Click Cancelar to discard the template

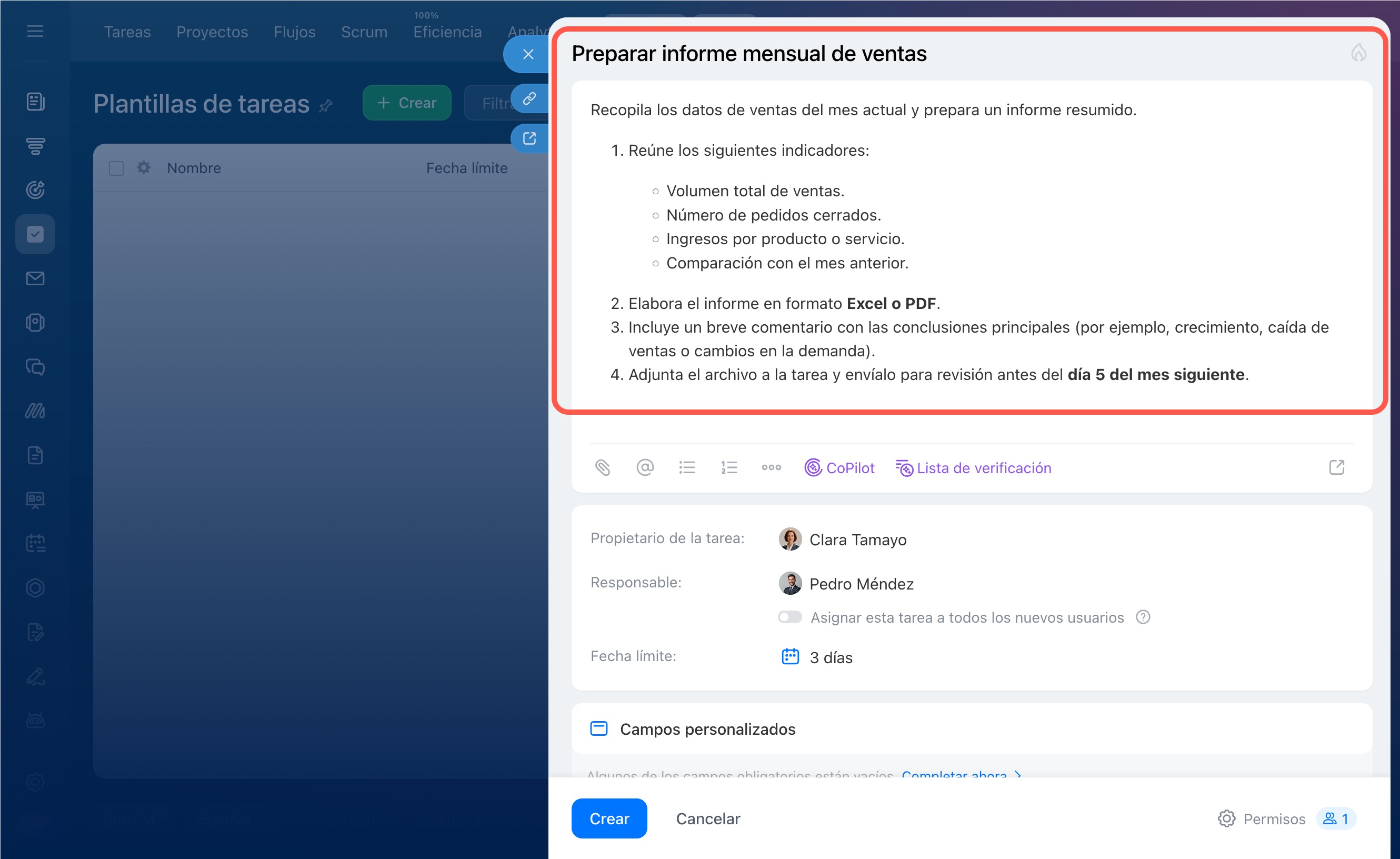tap(708, 818)
